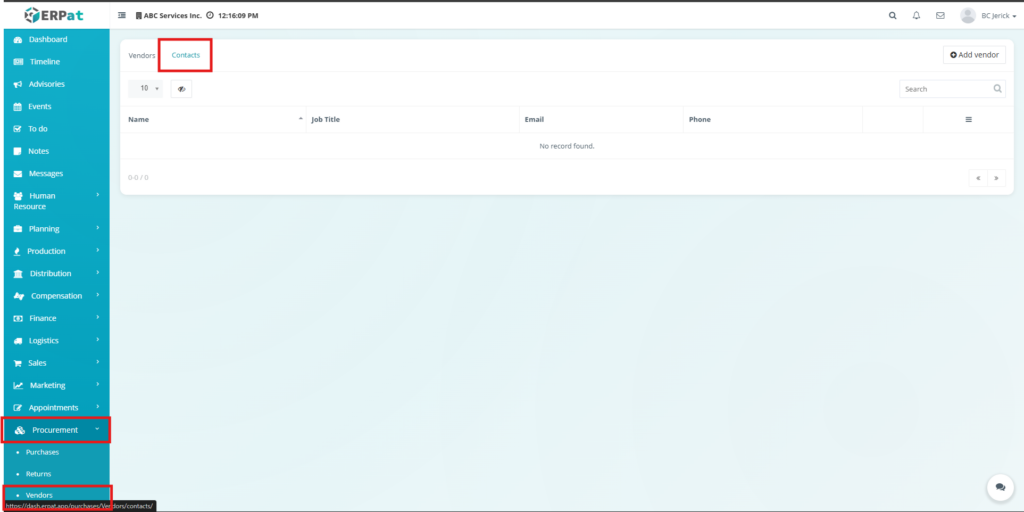The width and height of the screenshot is (1024, 512).
Task: Expand the Human Resource sidebar menu
Action: (x=55, y=200)
